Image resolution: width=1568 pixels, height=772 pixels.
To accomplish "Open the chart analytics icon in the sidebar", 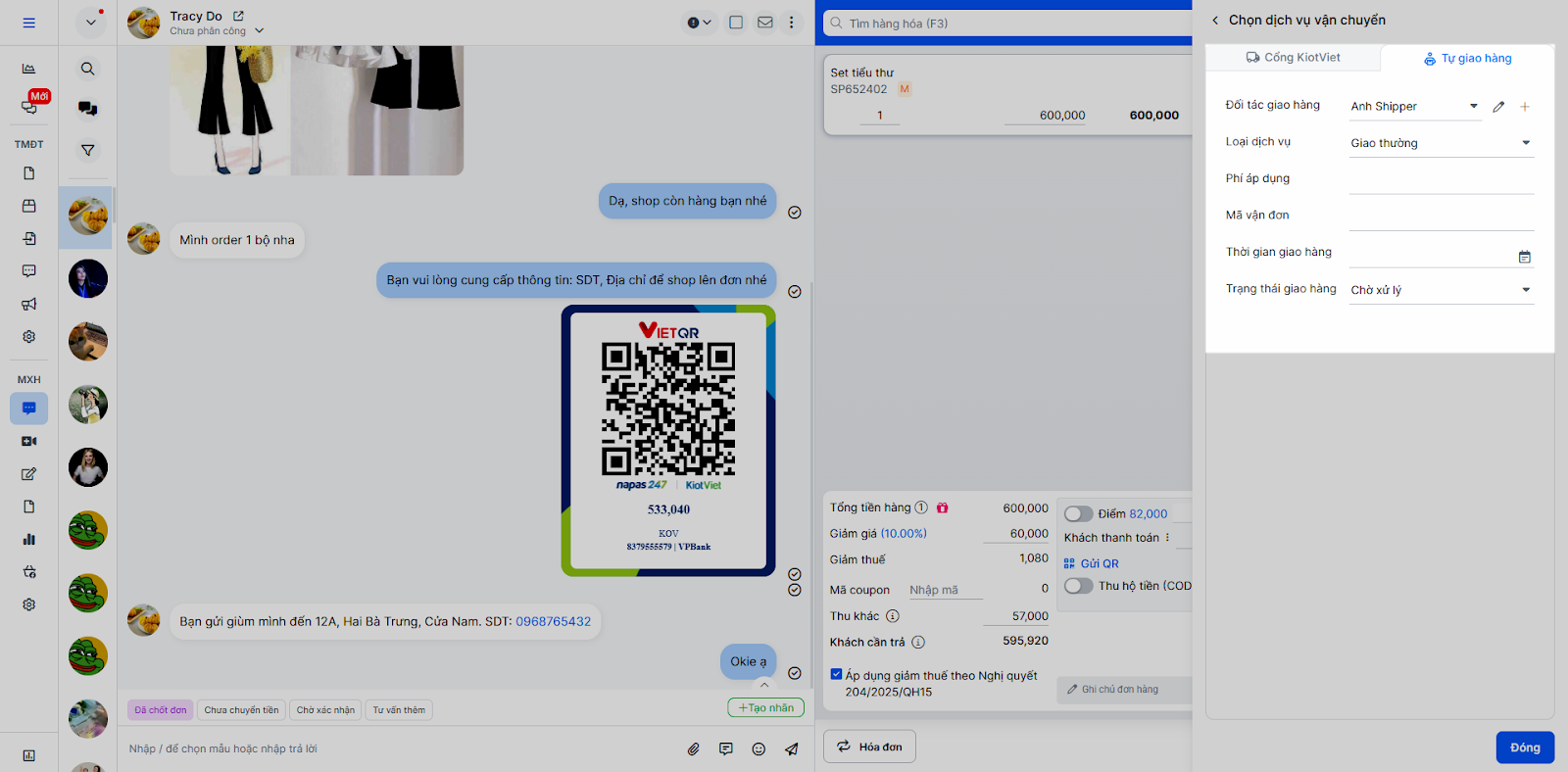I will [28, 69].
